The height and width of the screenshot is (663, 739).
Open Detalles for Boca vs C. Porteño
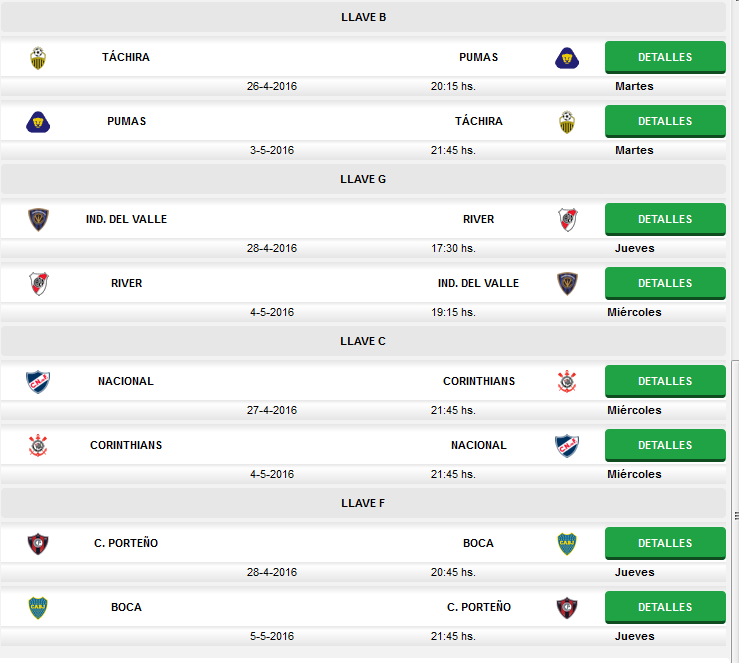click(x=665, y=607)
